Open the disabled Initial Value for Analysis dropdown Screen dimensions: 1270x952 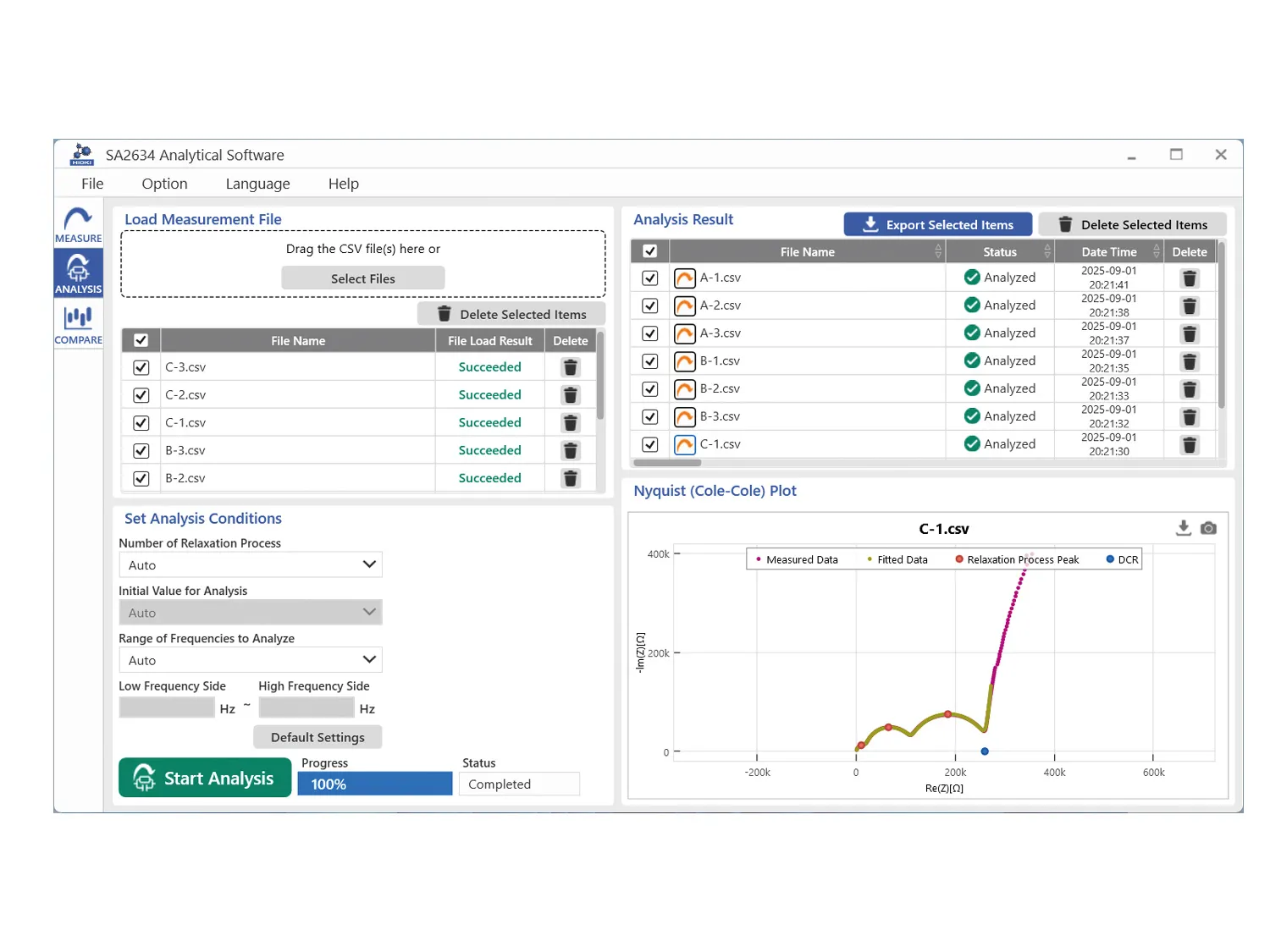pyautogui.click(x=251, y=612)
